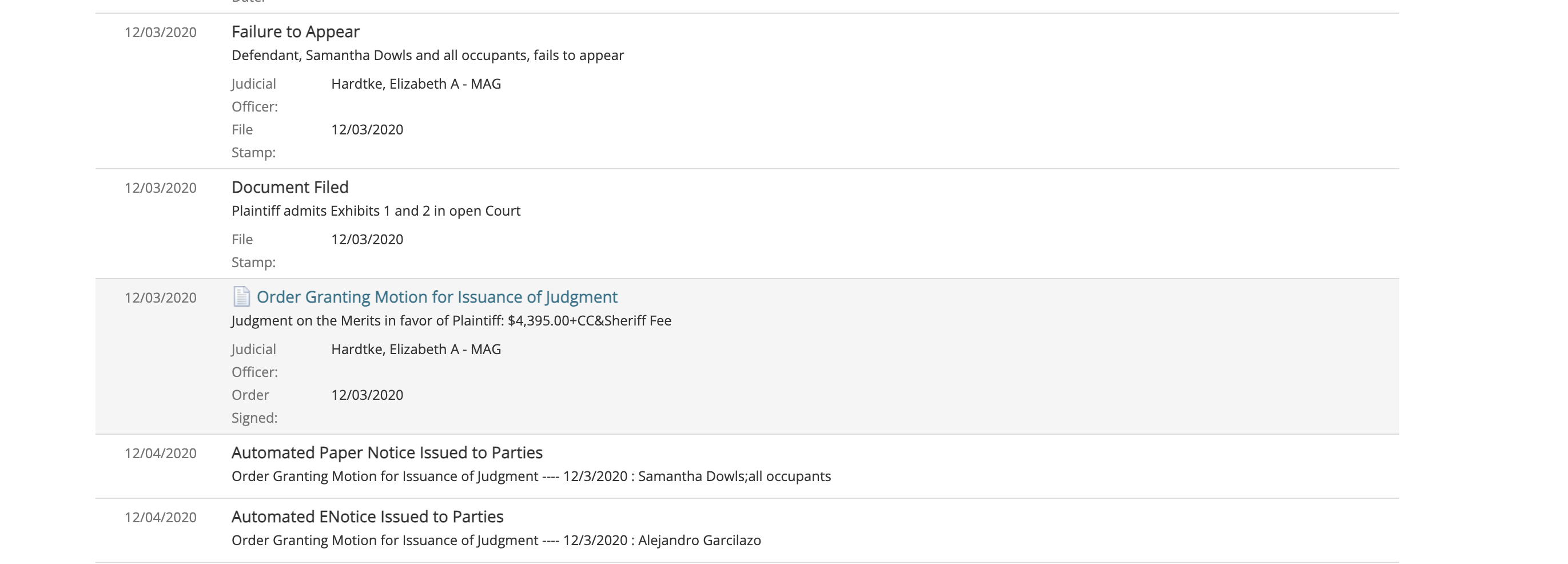Click the 12/04/2020 date beside Automated Paper Notice
This screenshot has width=1568, height=564.
click(161, 453)
